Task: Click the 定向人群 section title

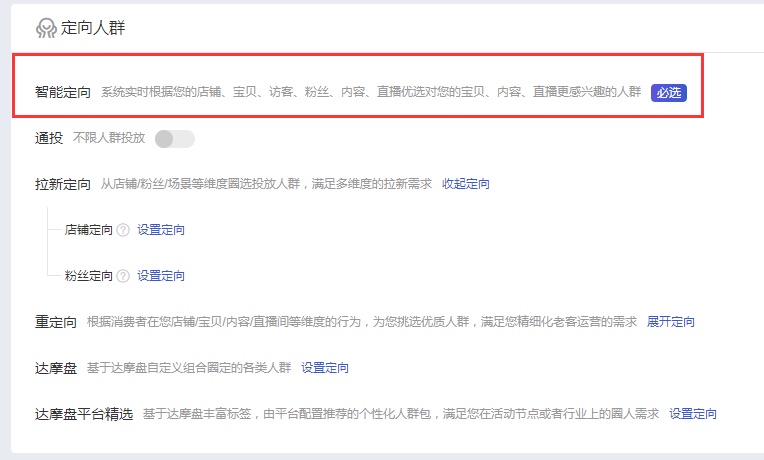Action: (x=93, y=28)
